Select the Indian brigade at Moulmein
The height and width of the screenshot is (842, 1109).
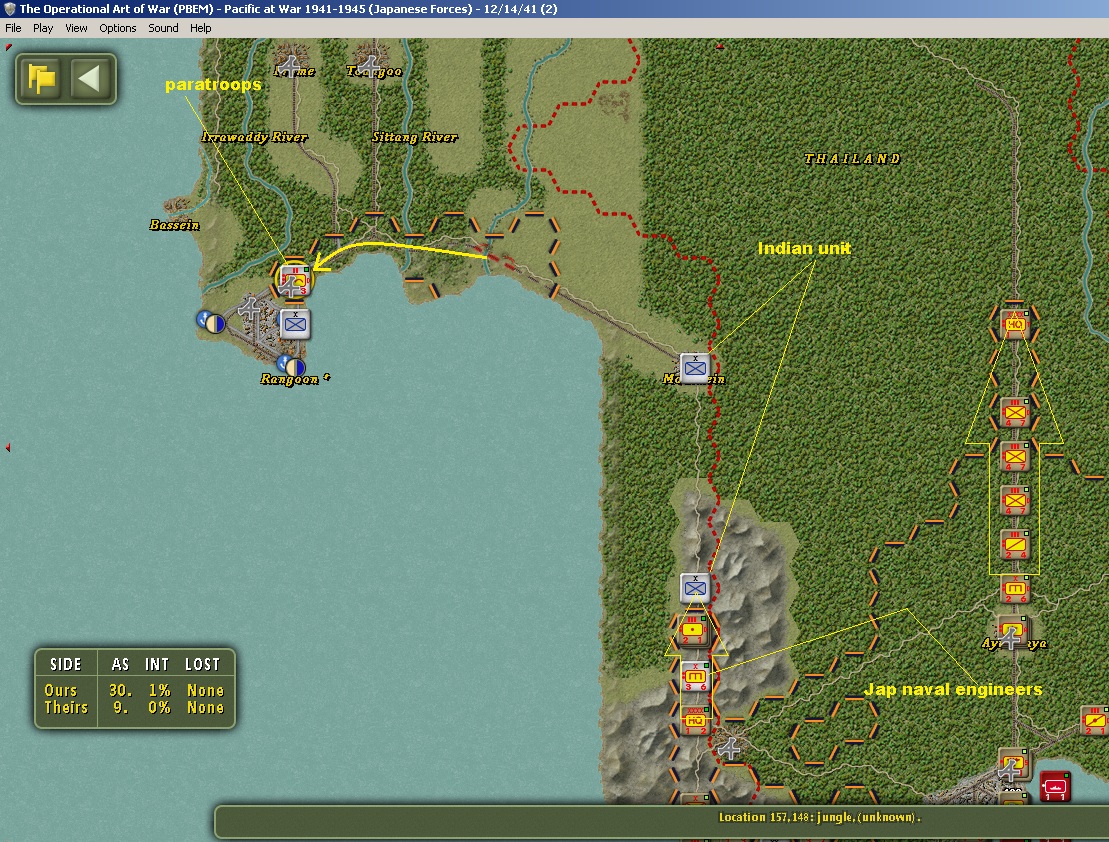pyautogui.click(x=695, y=368)
